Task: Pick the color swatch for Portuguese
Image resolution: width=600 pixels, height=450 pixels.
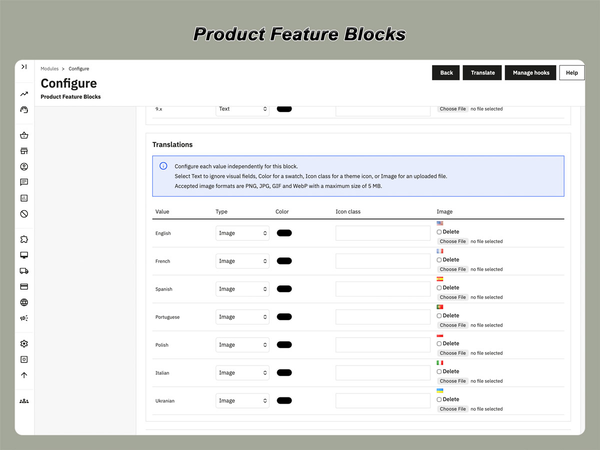Action: (x=284, y=317)
